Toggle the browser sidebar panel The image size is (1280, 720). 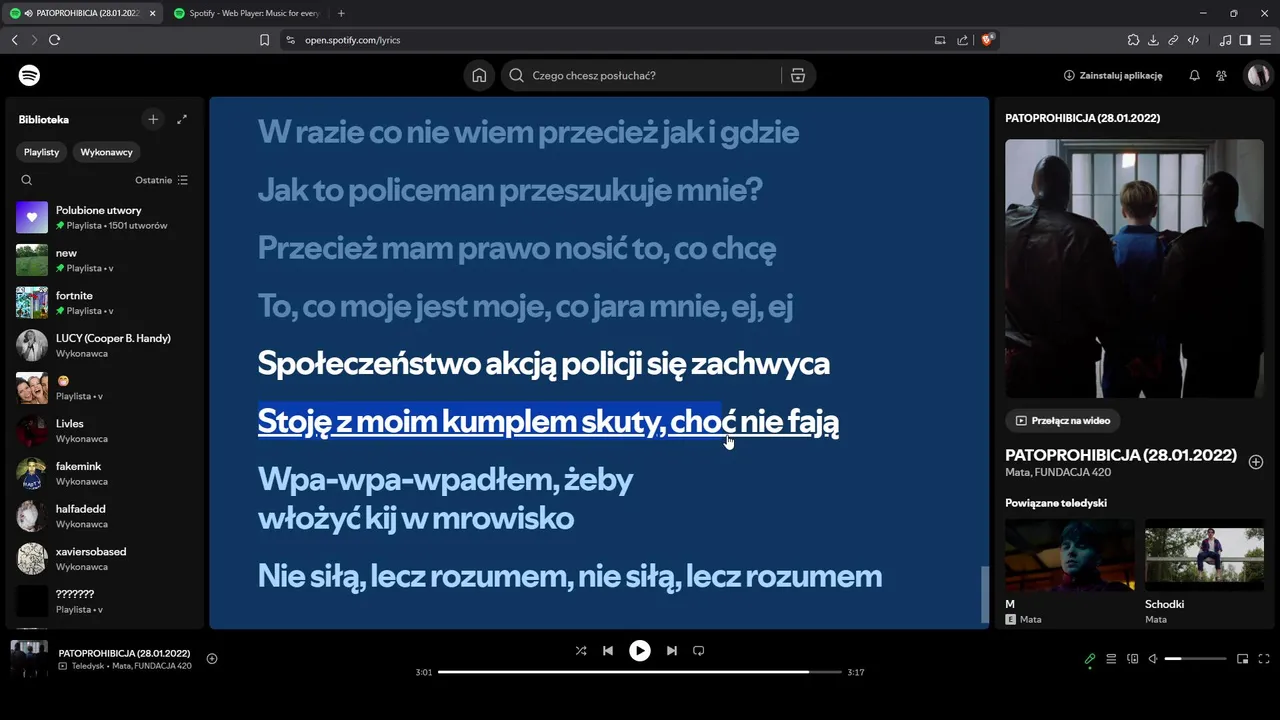(x=1245, y=40)
